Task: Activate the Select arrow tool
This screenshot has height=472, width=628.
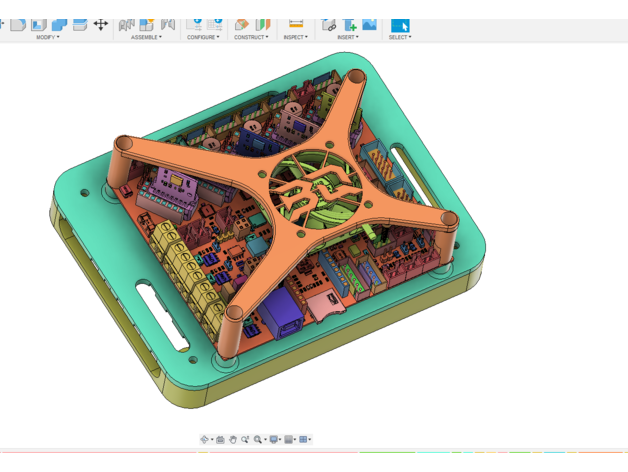Action: pos(400,24)
